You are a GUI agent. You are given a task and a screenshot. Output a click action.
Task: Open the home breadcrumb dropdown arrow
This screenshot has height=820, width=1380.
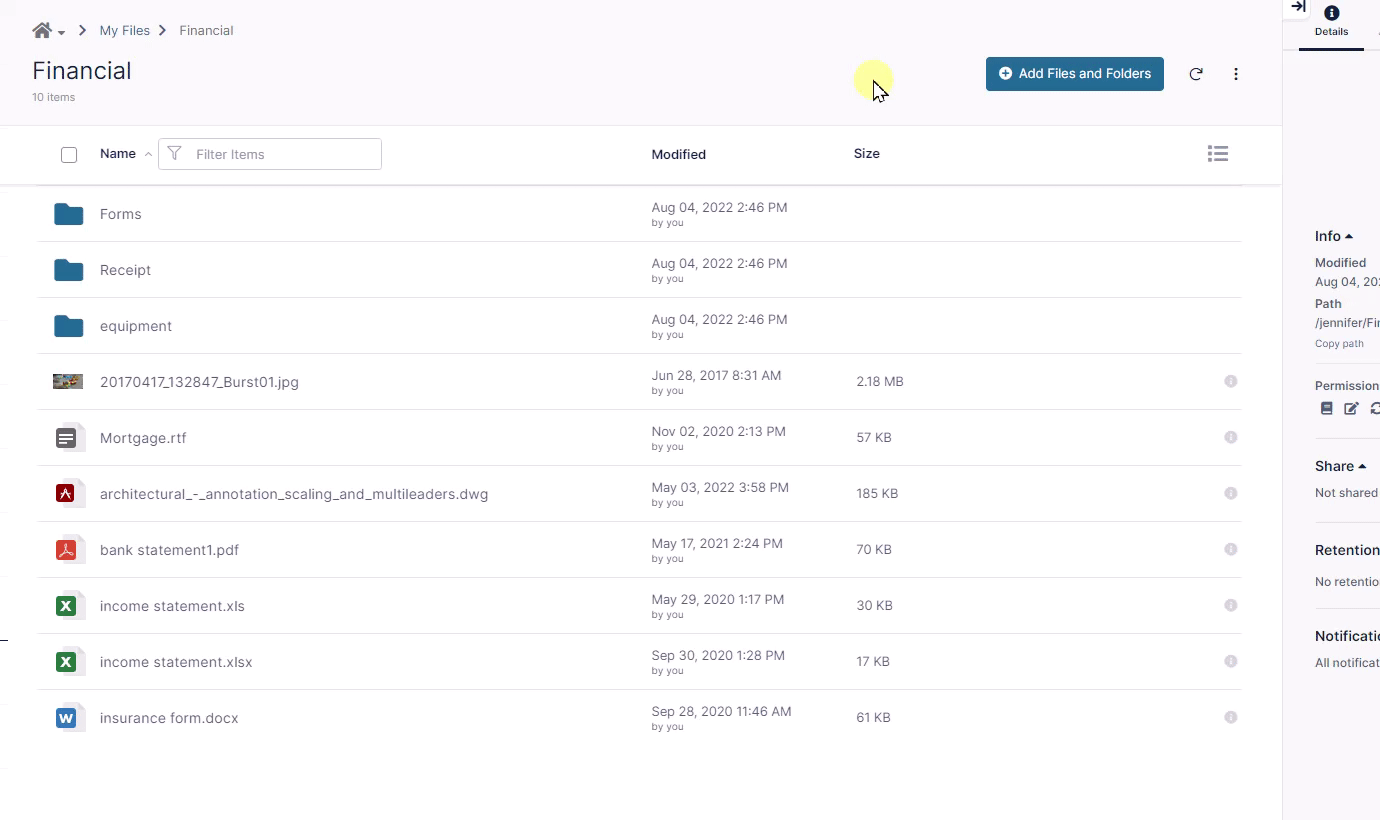click(x=62, y=33)
